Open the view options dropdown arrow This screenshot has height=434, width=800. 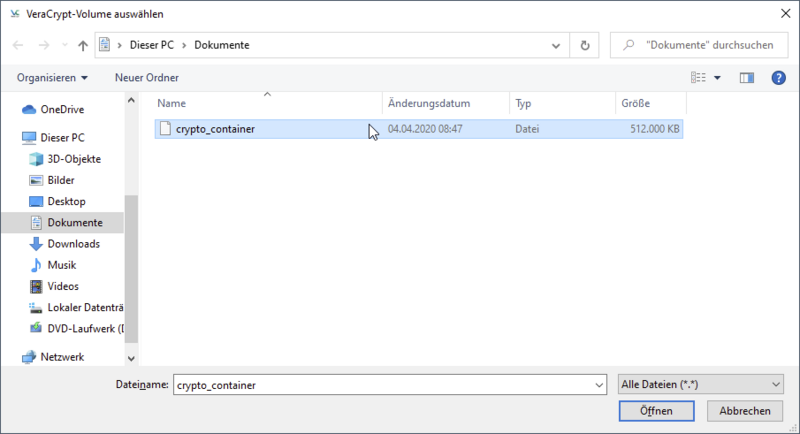pyautogui.click(x=718, y=77)
